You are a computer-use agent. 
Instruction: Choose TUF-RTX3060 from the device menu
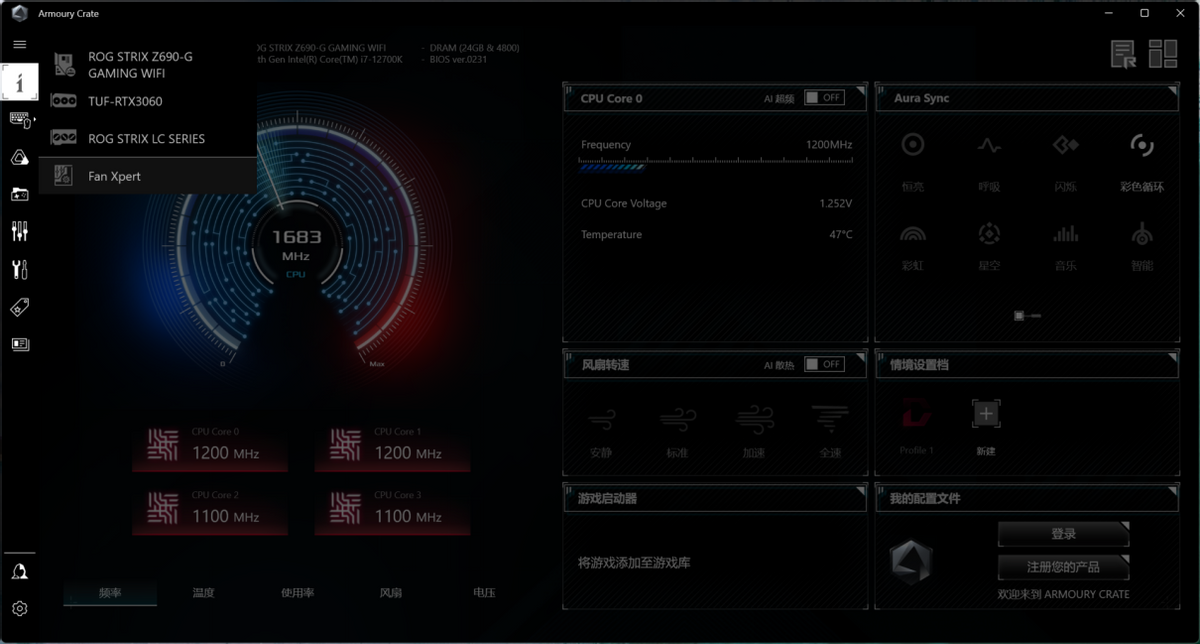(x=148, y=101)
